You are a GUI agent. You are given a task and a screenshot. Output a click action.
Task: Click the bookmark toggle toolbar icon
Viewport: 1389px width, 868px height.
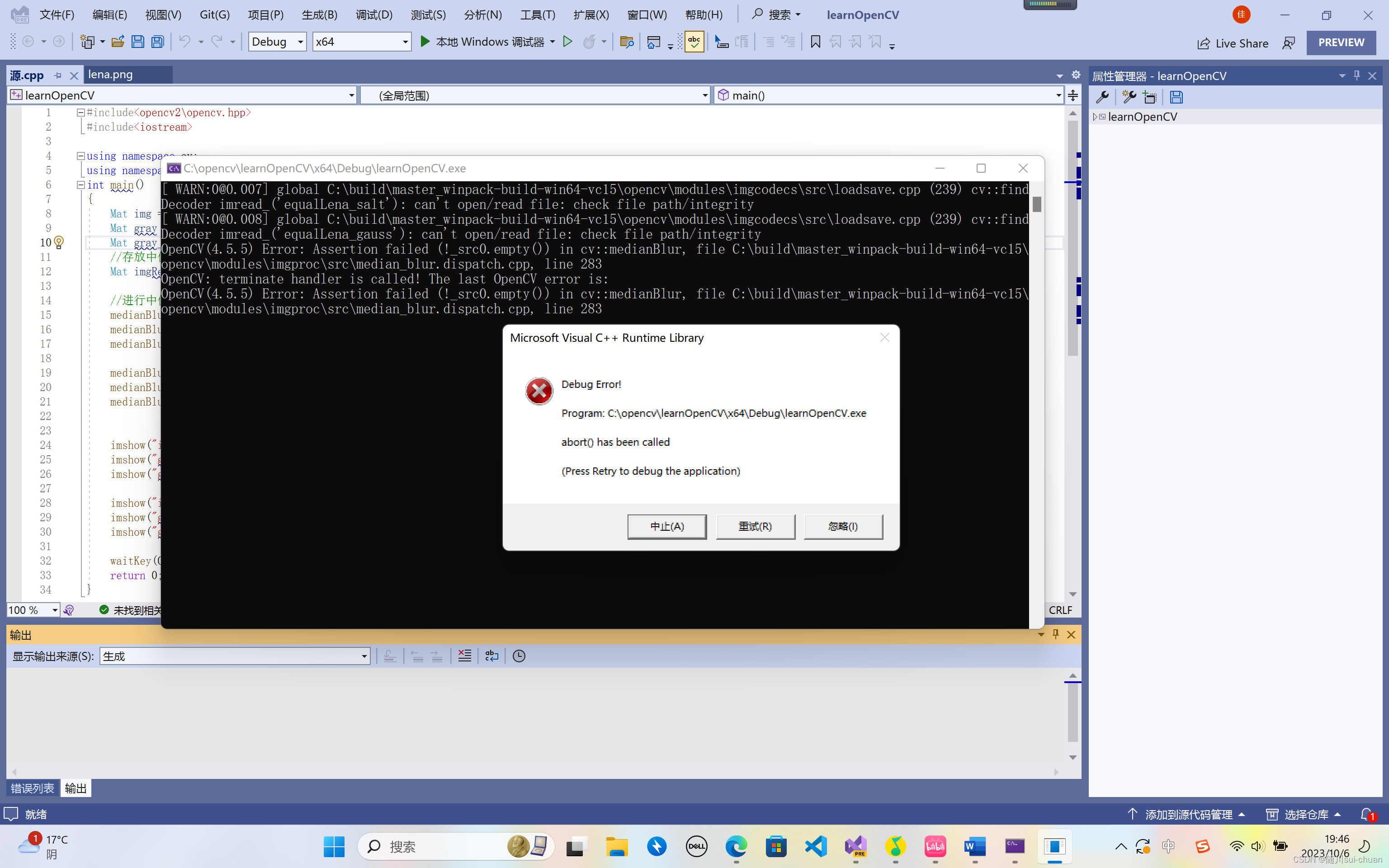click(815, 42)
